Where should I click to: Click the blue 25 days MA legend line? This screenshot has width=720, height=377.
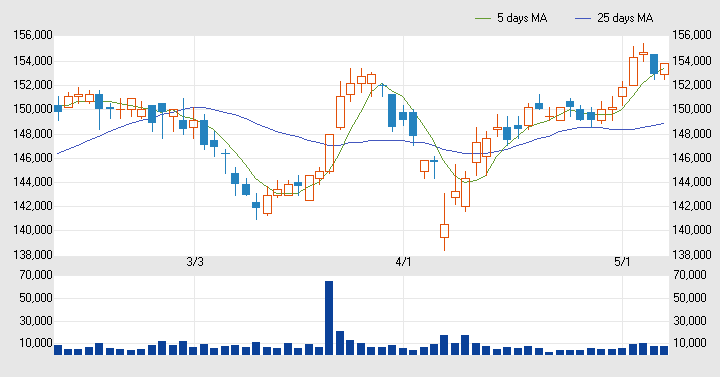click(583, 18)
